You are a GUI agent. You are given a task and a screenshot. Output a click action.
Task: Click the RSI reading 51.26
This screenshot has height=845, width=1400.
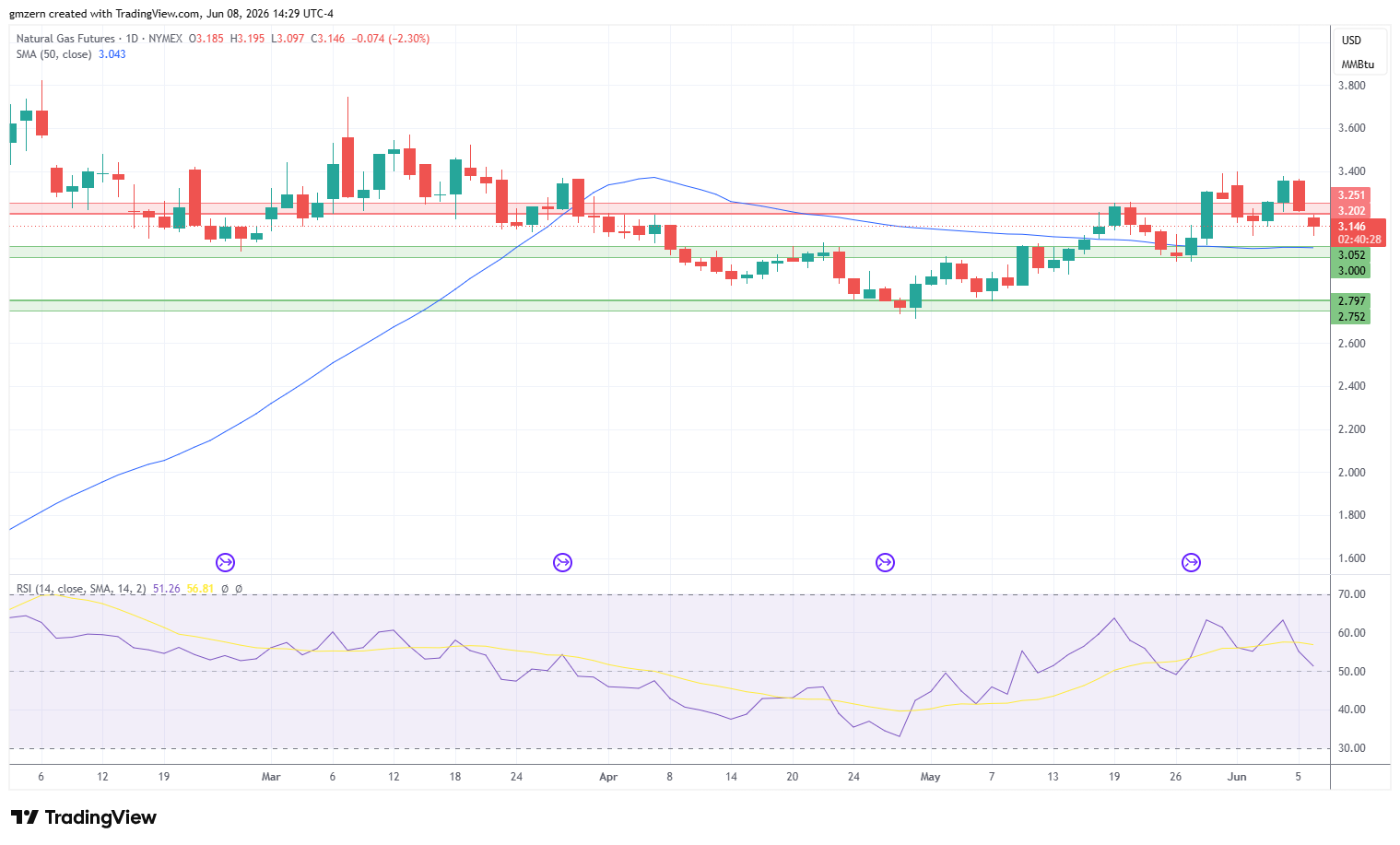coord(166,589)
